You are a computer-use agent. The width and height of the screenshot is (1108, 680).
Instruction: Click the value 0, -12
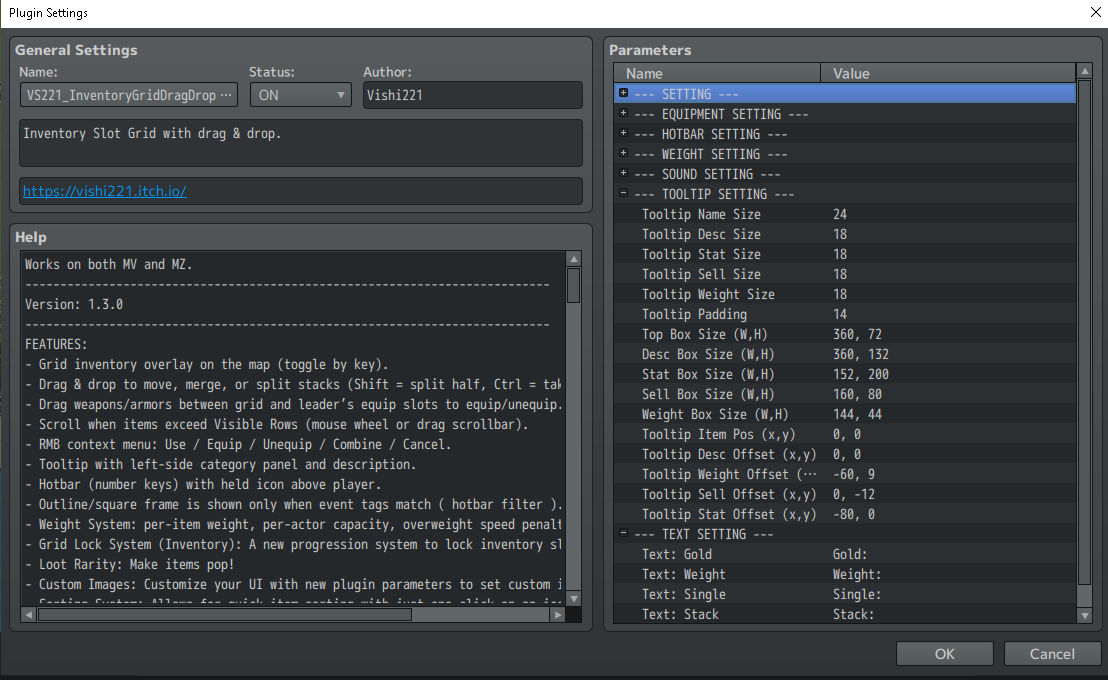[854, 494]
